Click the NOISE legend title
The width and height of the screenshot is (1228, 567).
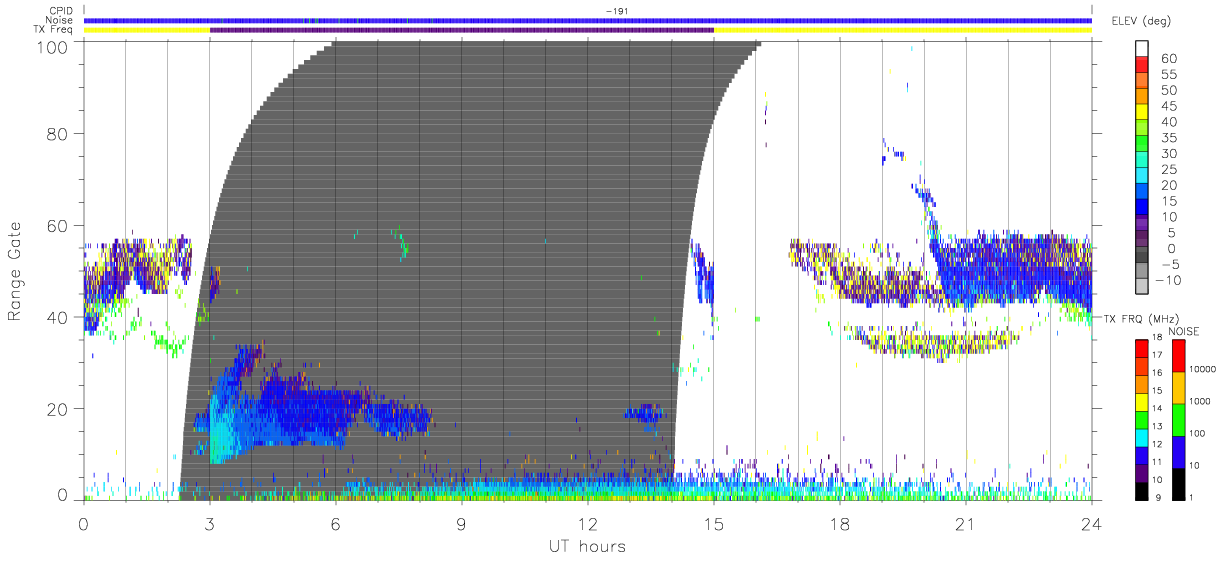coord(1184,331)
